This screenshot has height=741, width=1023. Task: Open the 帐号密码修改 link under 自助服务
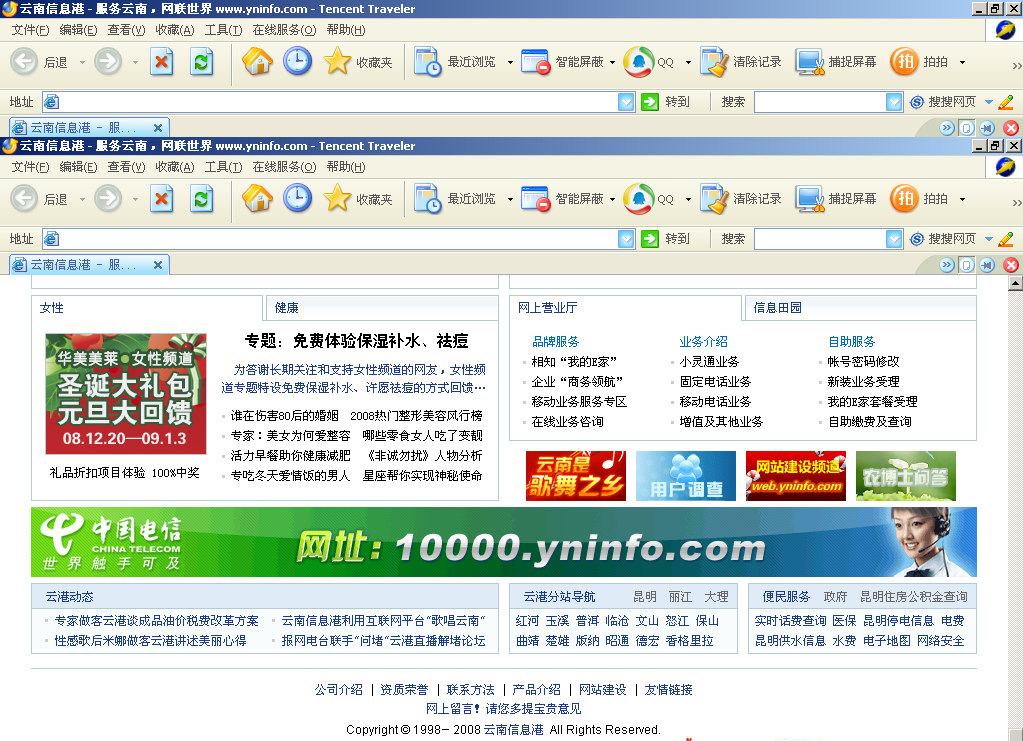(x=863, y=362)
